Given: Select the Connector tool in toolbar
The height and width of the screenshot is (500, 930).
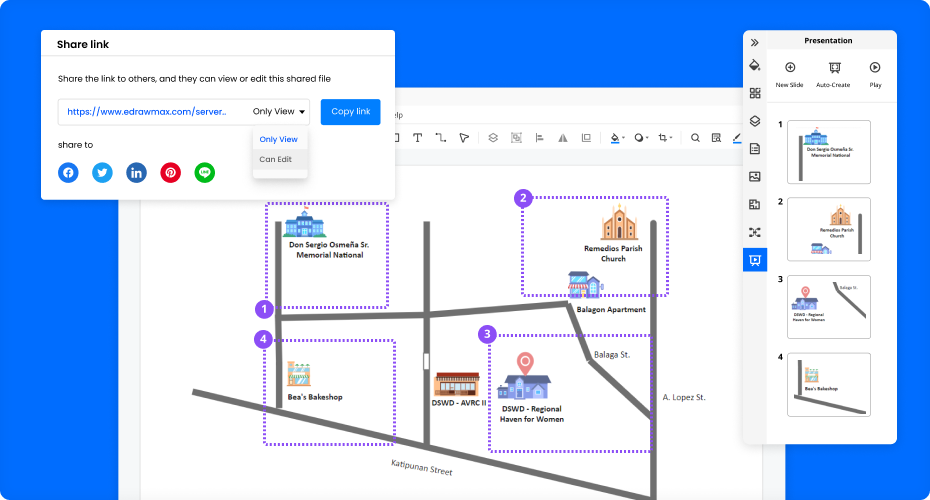Looking at the screenshot, I should (440, 138).
